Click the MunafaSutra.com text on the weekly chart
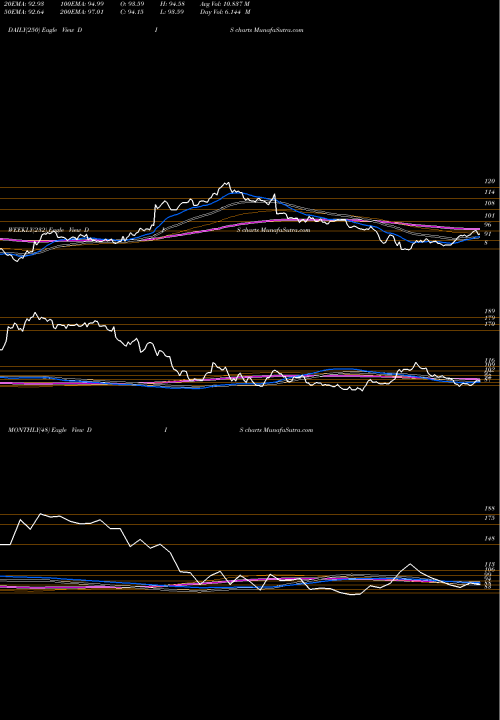The image size is (500, 720). tap(285, 230)
